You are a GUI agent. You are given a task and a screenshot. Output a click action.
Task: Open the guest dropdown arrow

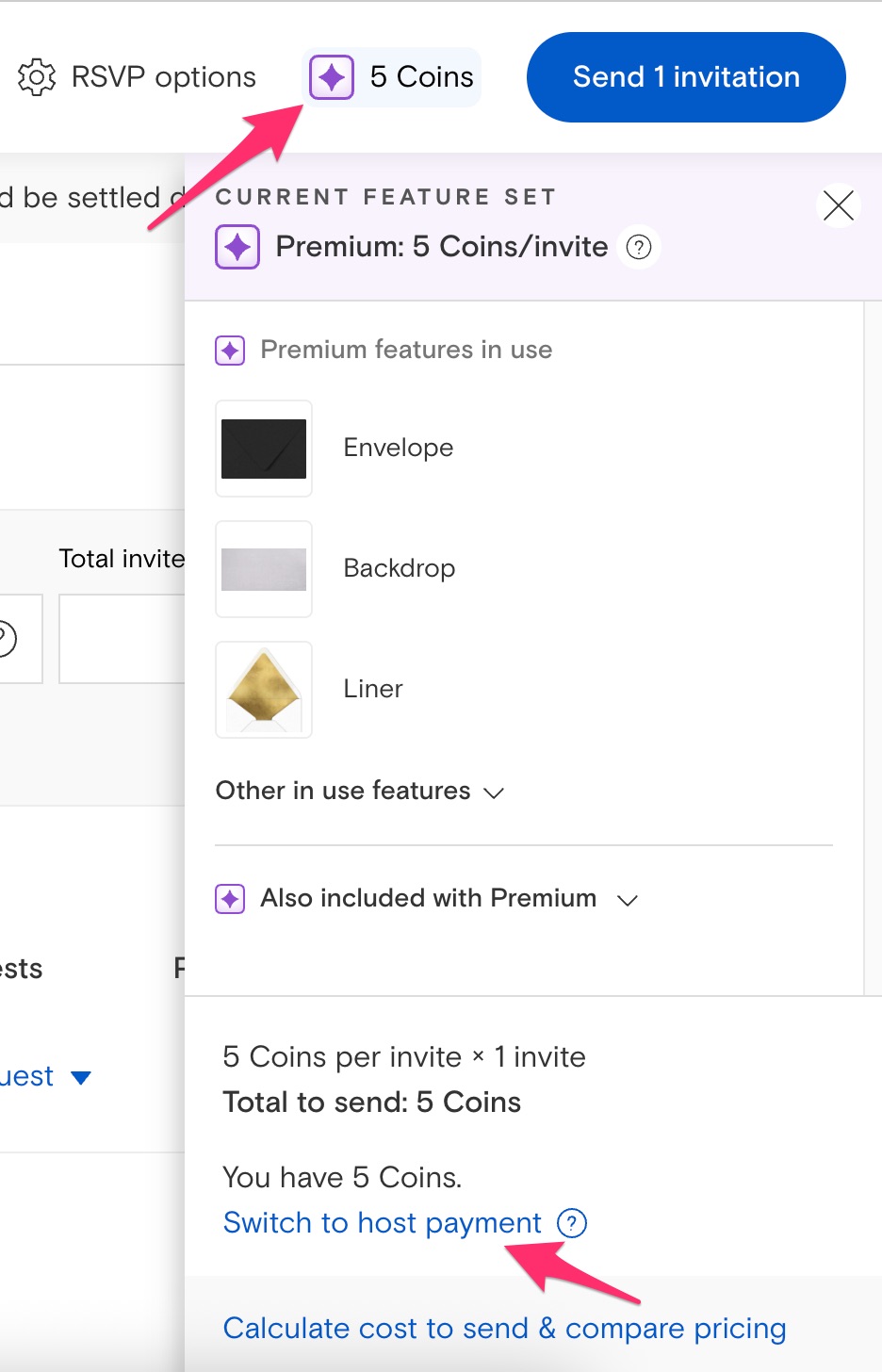81,1077
